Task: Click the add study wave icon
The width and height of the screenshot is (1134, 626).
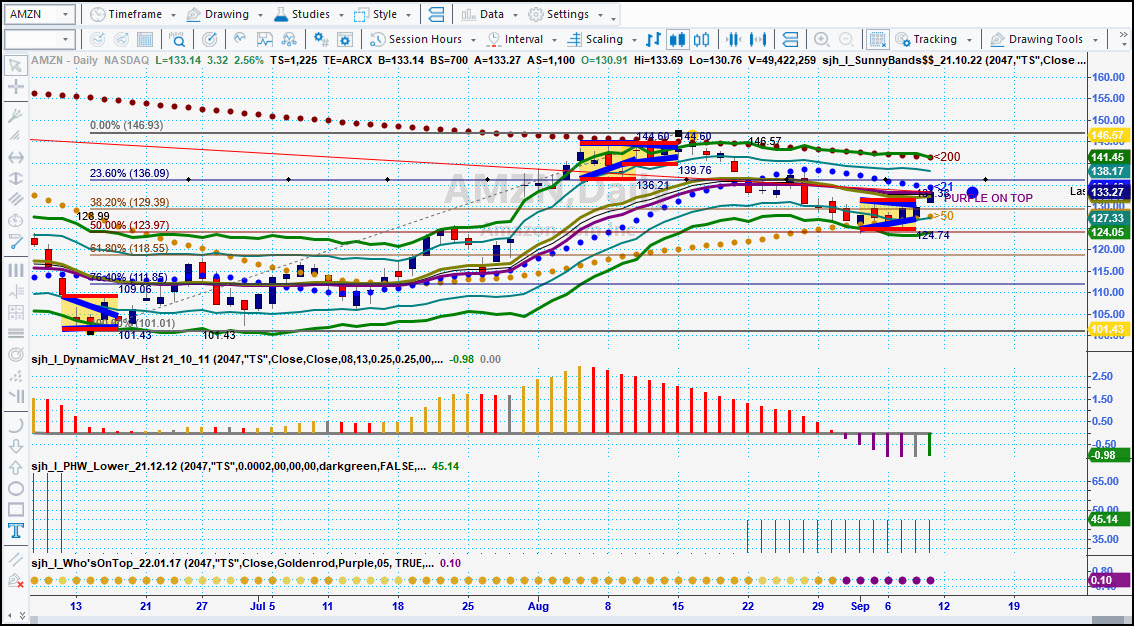Action: [x=241, y=39]
